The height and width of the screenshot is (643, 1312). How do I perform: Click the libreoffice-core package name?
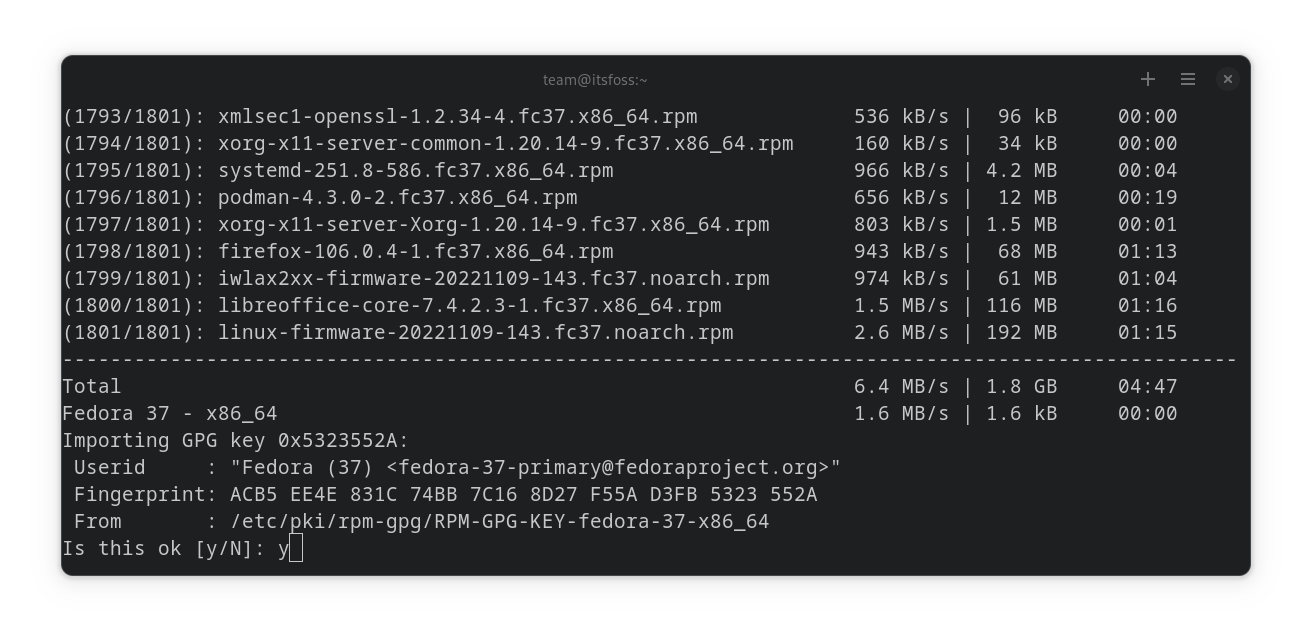coord(469,305)
